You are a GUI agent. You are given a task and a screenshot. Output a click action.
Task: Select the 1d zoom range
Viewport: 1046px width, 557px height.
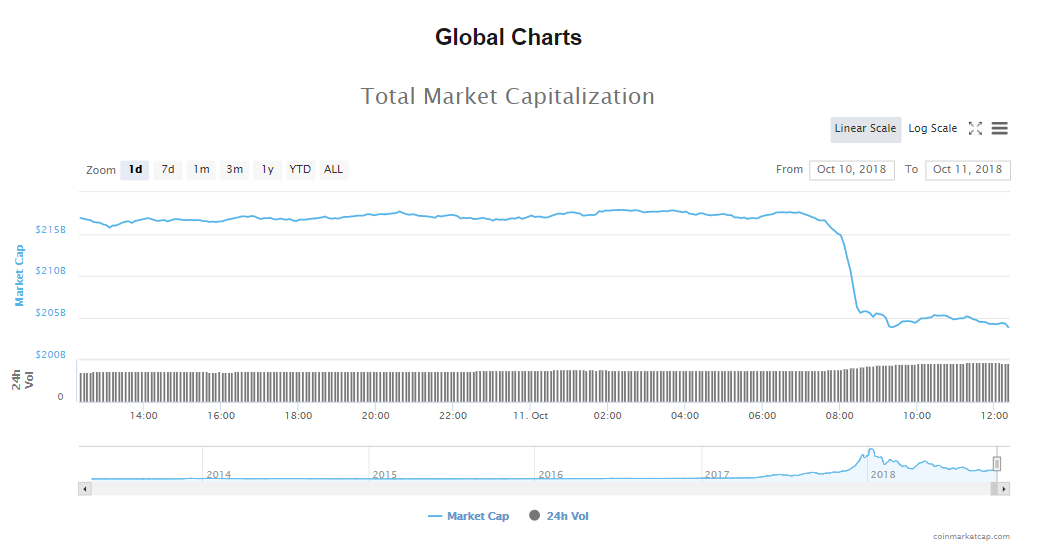(135, 170)
